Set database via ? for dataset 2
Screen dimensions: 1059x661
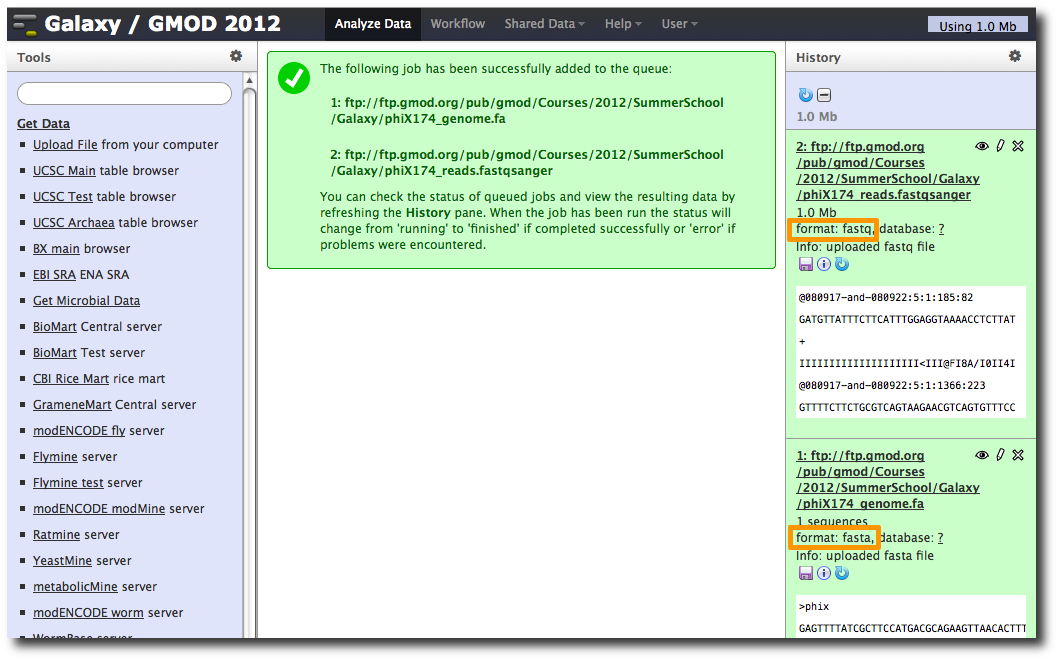click(941, 229)
